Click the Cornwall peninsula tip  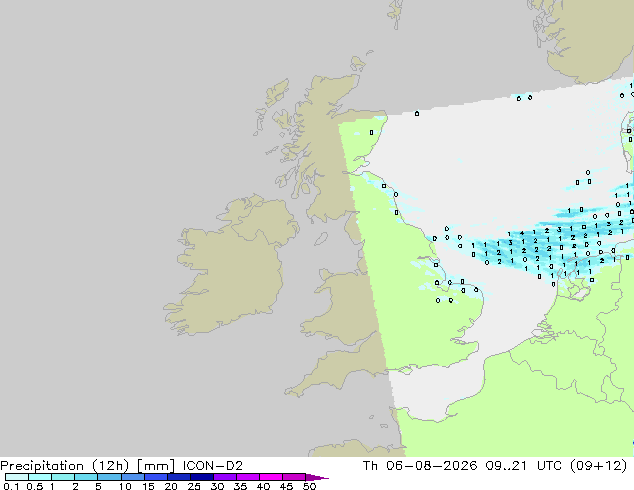[288, 392]
